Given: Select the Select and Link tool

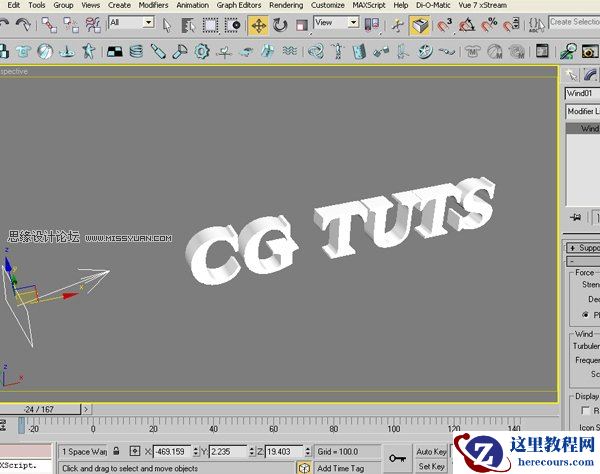Looking at the screenshot, I should (x=49, y=25).
